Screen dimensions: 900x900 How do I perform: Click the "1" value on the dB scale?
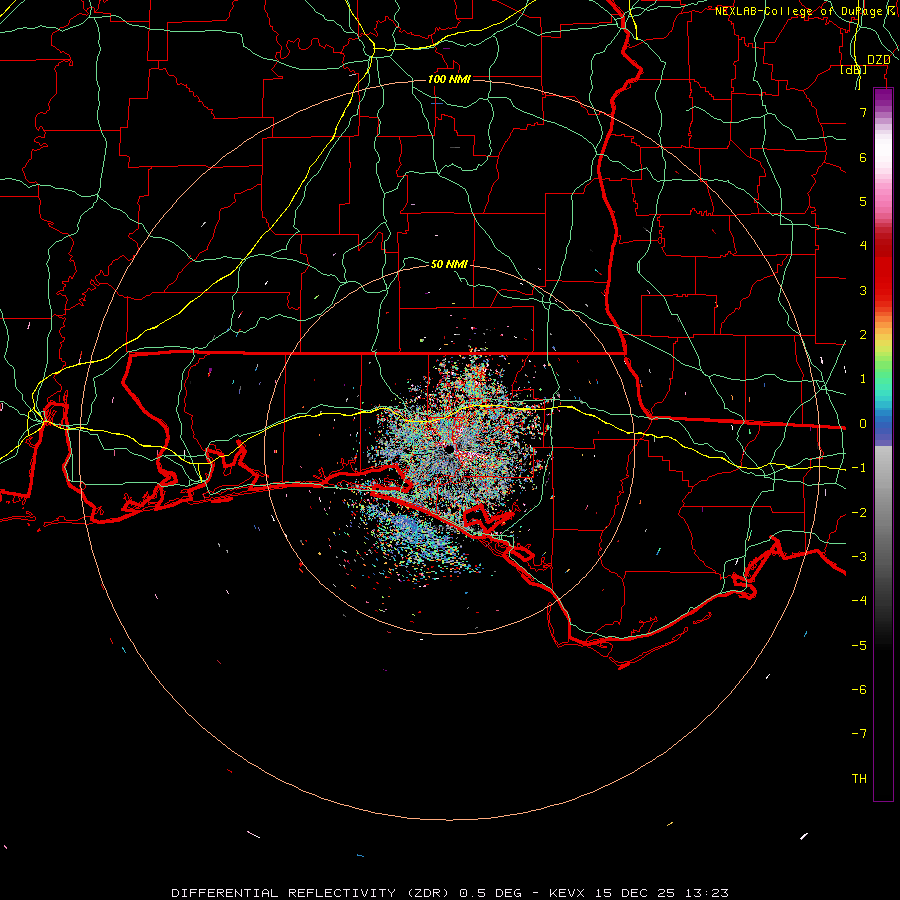pyautogui.click(x=863, y=379)
